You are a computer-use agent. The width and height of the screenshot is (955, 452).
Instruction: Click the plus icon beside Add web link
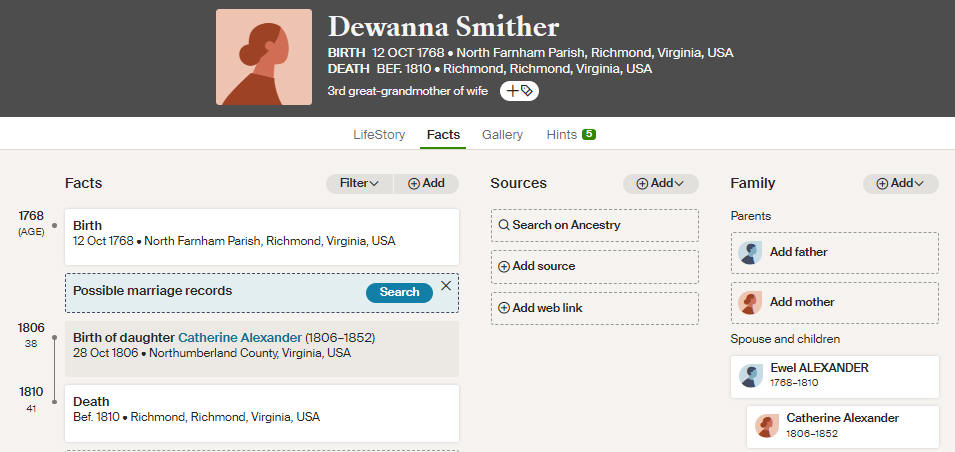(x=504, y=308)
